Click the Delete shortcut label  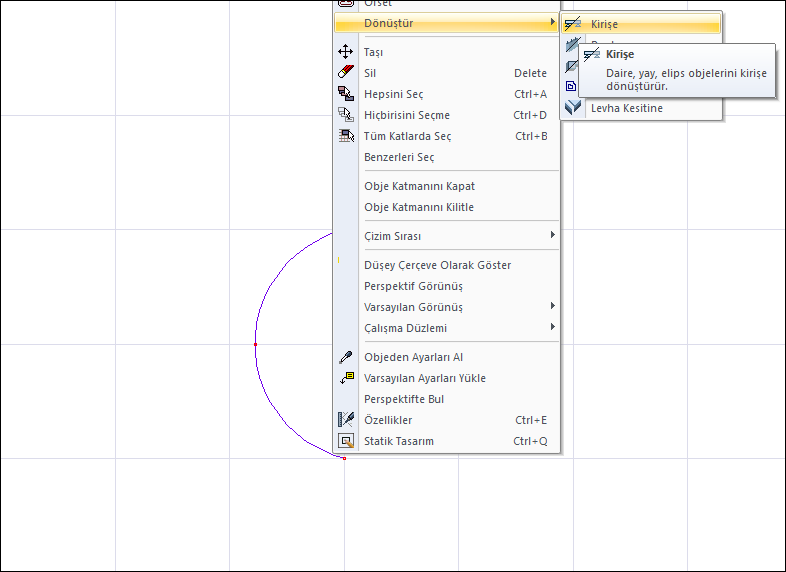click(530, 73)
